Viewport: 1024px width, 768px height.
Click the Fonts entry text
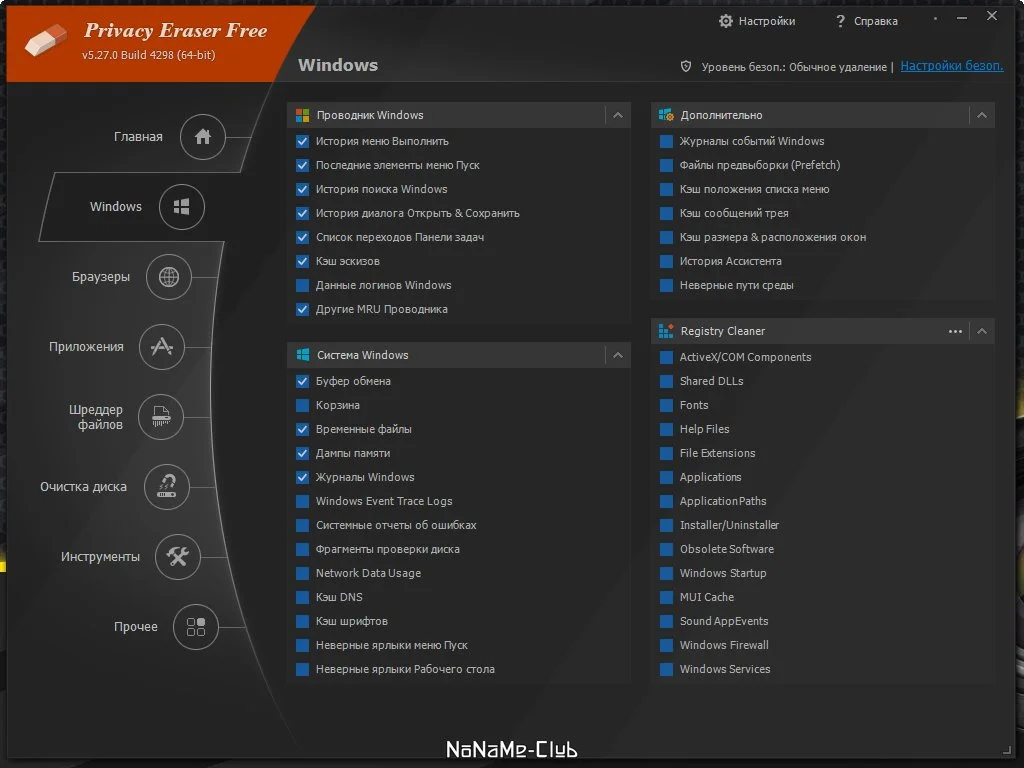point(694,406)
